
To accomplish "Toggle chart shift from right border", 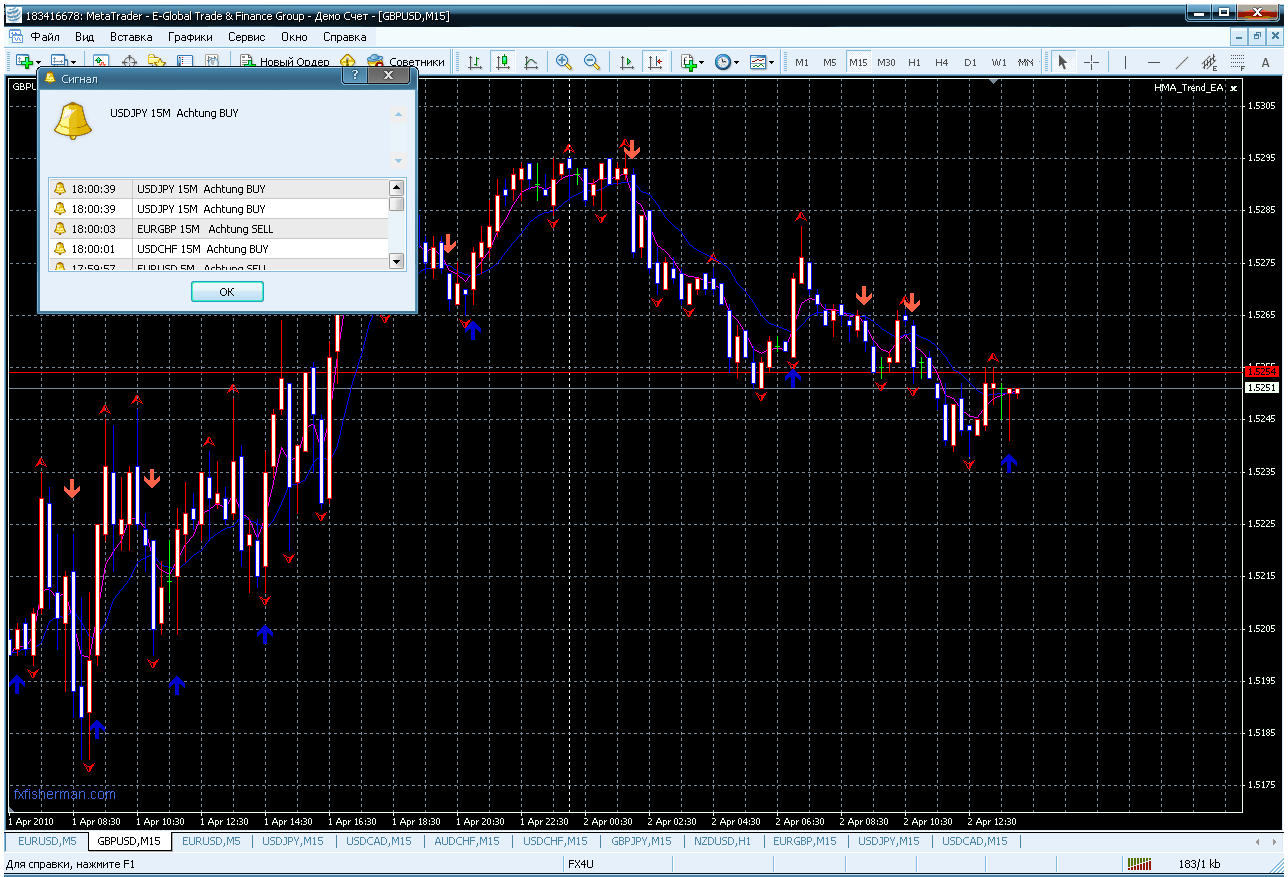I will [x=655, y=62].
